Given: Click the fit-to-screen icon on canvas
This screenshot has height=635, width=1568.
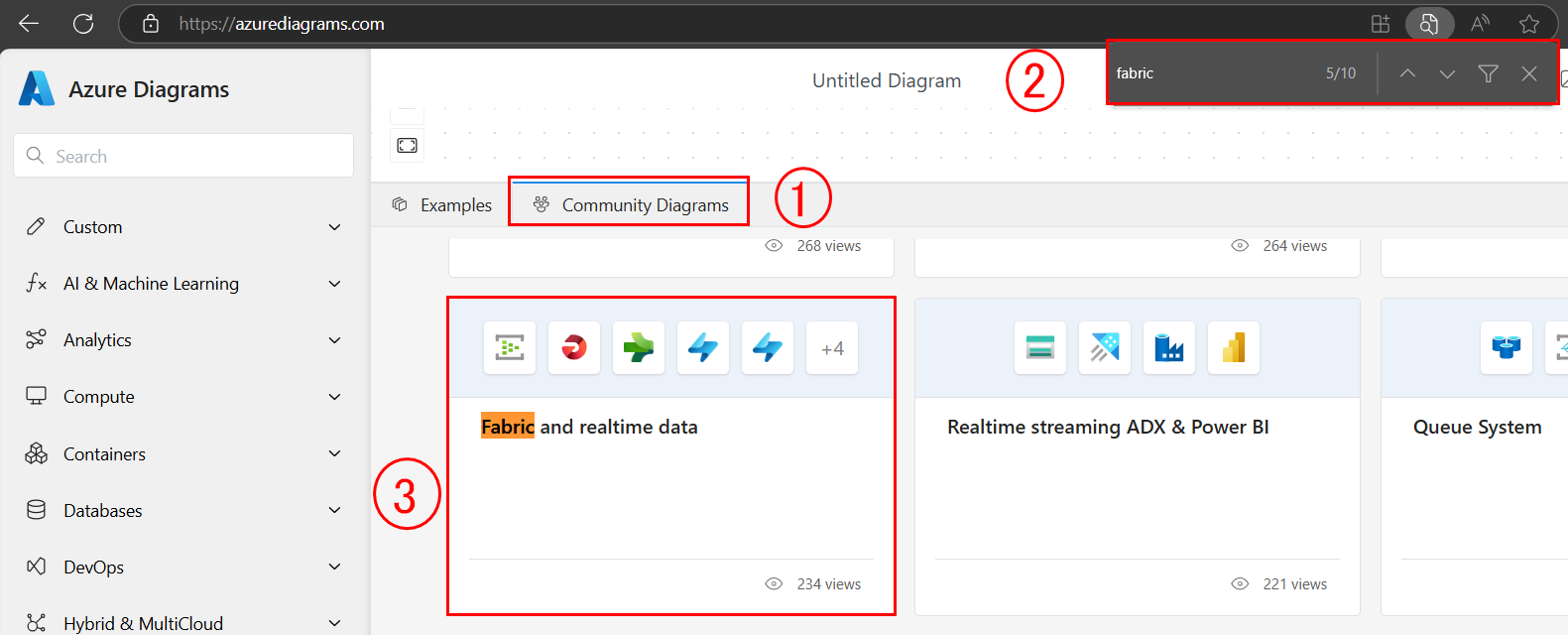Looking at the screenshot, I should click(407, 146).
